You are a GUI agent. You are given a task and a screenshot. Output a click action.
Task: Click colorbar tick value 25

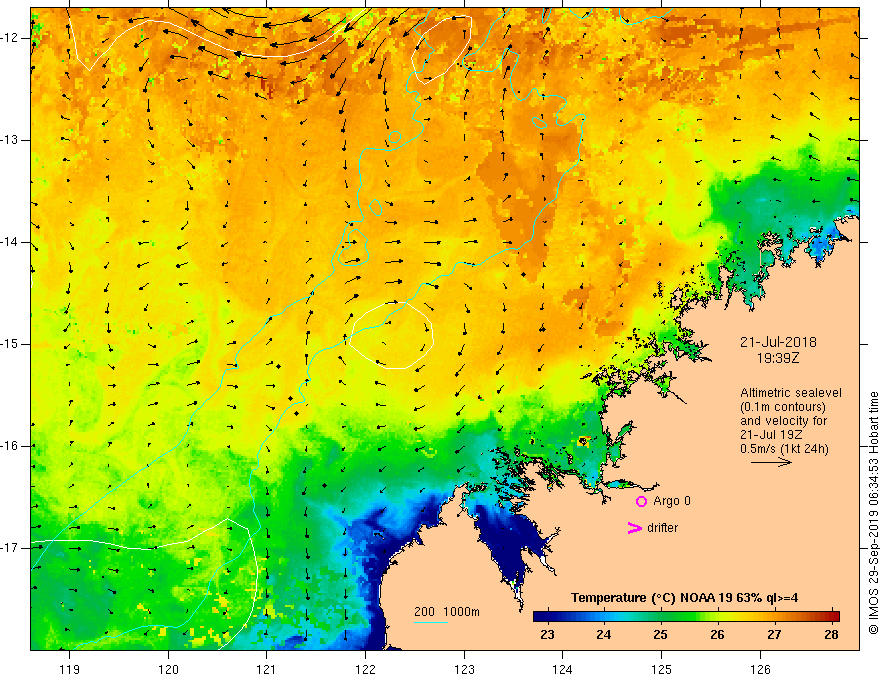click(660, 635)
